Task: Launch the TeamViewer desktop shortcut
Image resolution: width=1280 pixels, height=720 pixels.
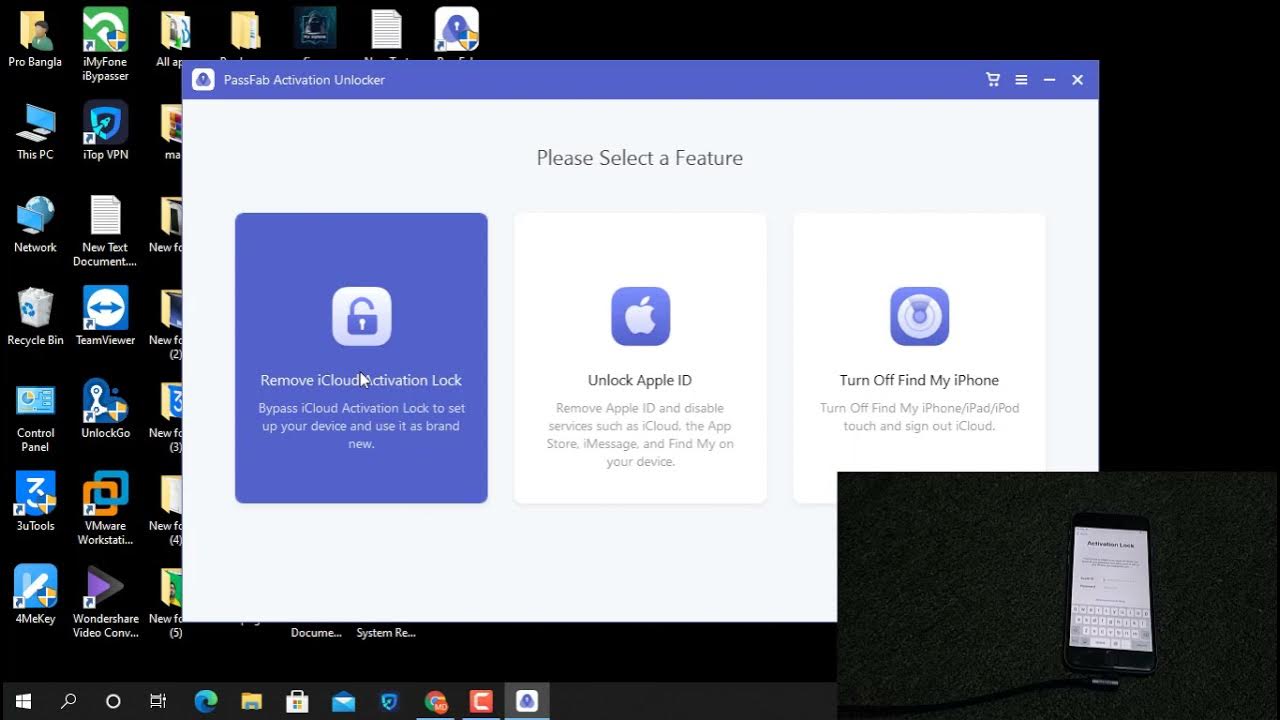Action: coord(105,317)
